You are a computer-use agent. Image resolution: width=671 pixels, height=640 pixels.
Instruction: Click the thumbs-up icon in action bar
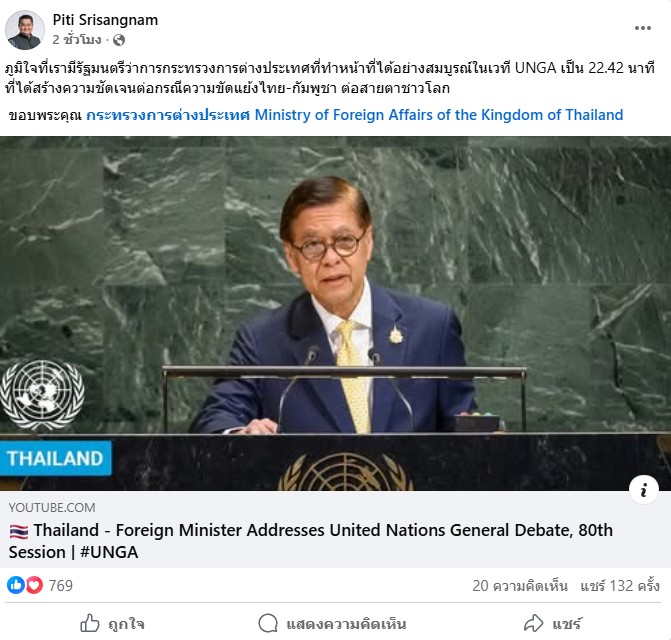(x=90, y=623)
